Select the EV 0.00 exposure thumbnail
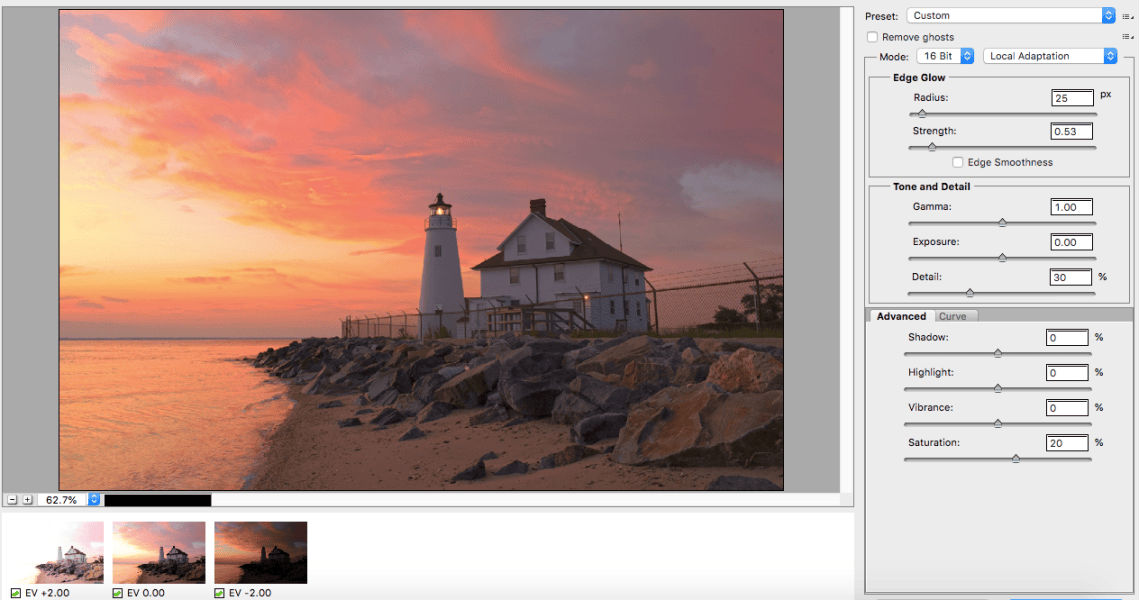 point(158,552)
